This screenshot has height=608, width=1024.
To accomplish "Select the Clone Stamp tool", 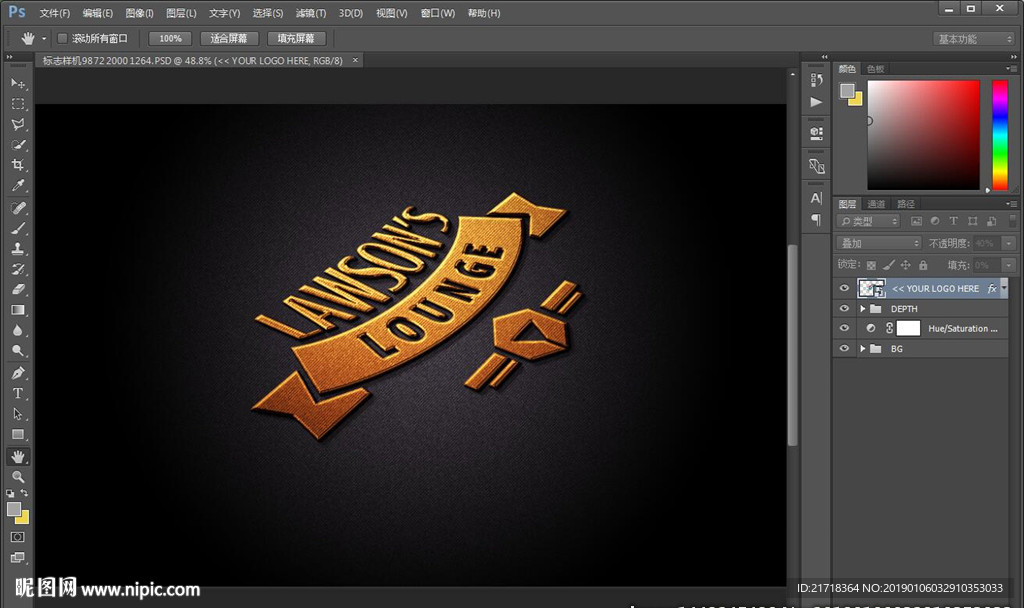I will [18, 248].
